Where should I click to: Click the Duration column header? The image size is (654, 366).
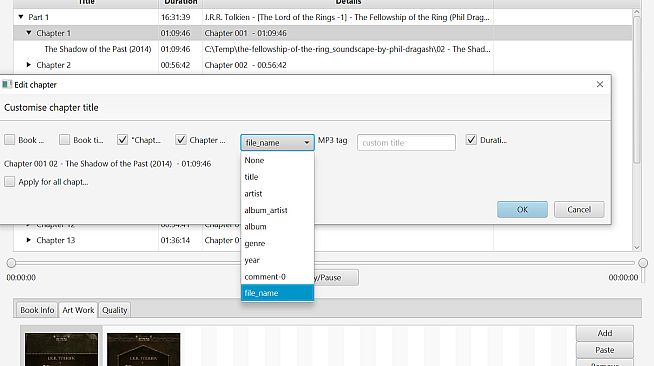point(181,3)
